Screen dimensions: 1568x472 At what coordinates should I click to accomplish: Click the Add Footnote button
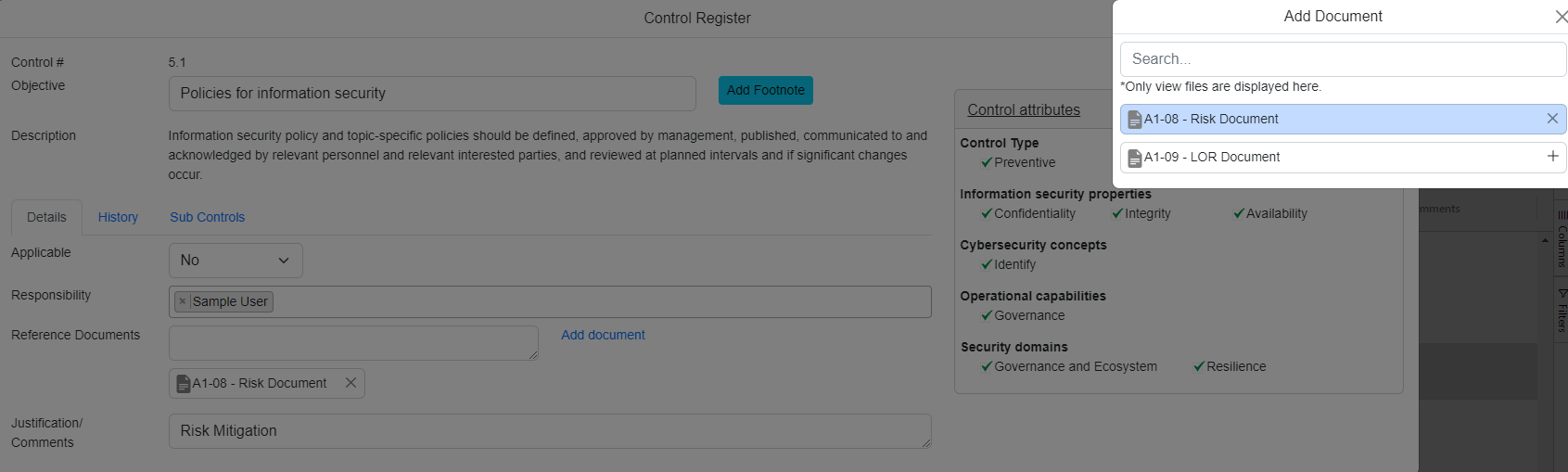(x=765, y=90)
